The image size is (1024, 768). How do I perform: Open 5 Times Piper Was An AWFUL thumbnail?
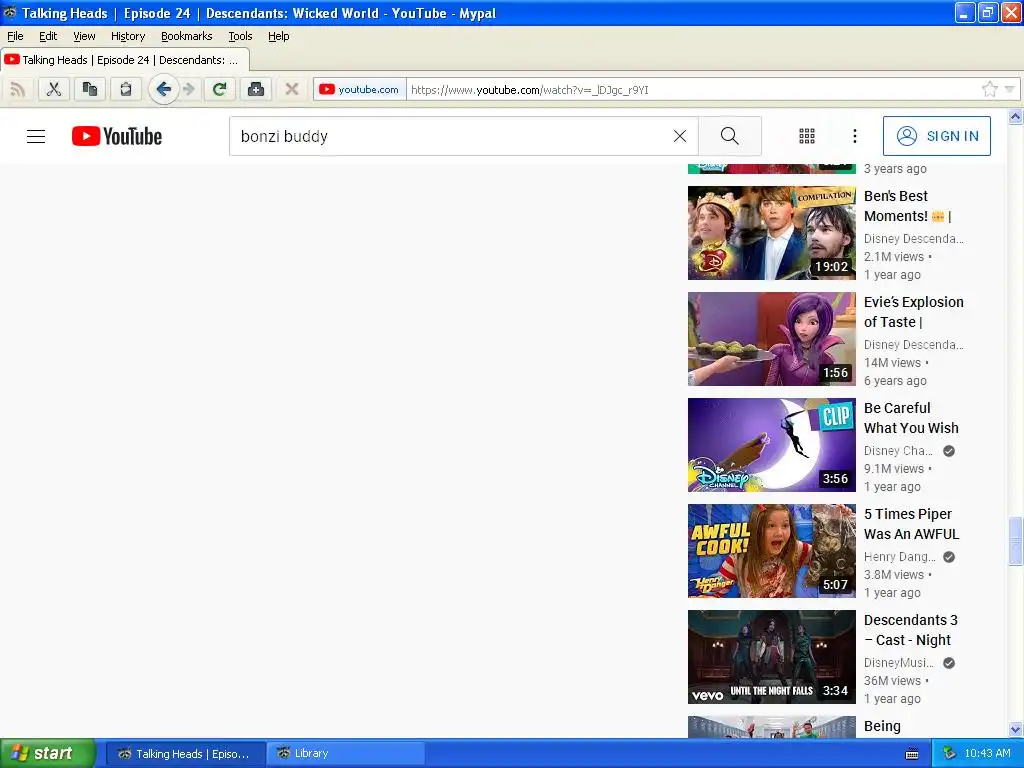click(771, 551)
